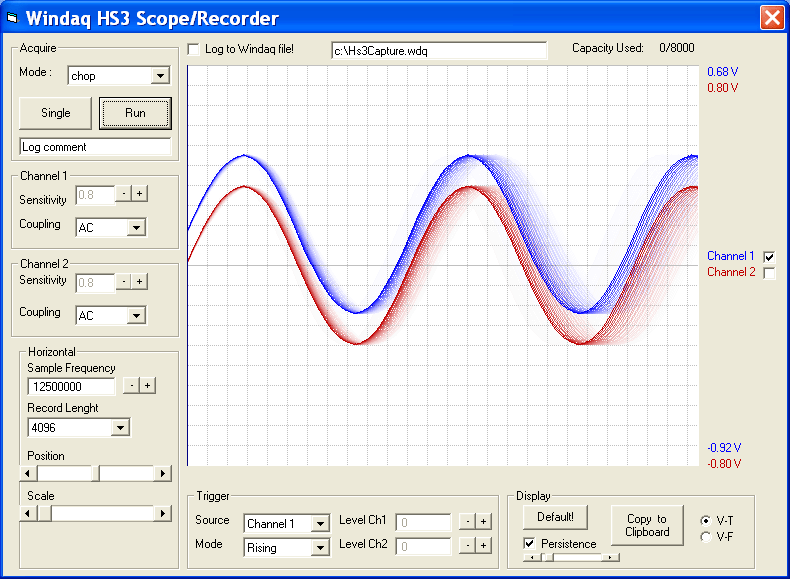Increase Channel 2 sensitivity with plus button

140,281
